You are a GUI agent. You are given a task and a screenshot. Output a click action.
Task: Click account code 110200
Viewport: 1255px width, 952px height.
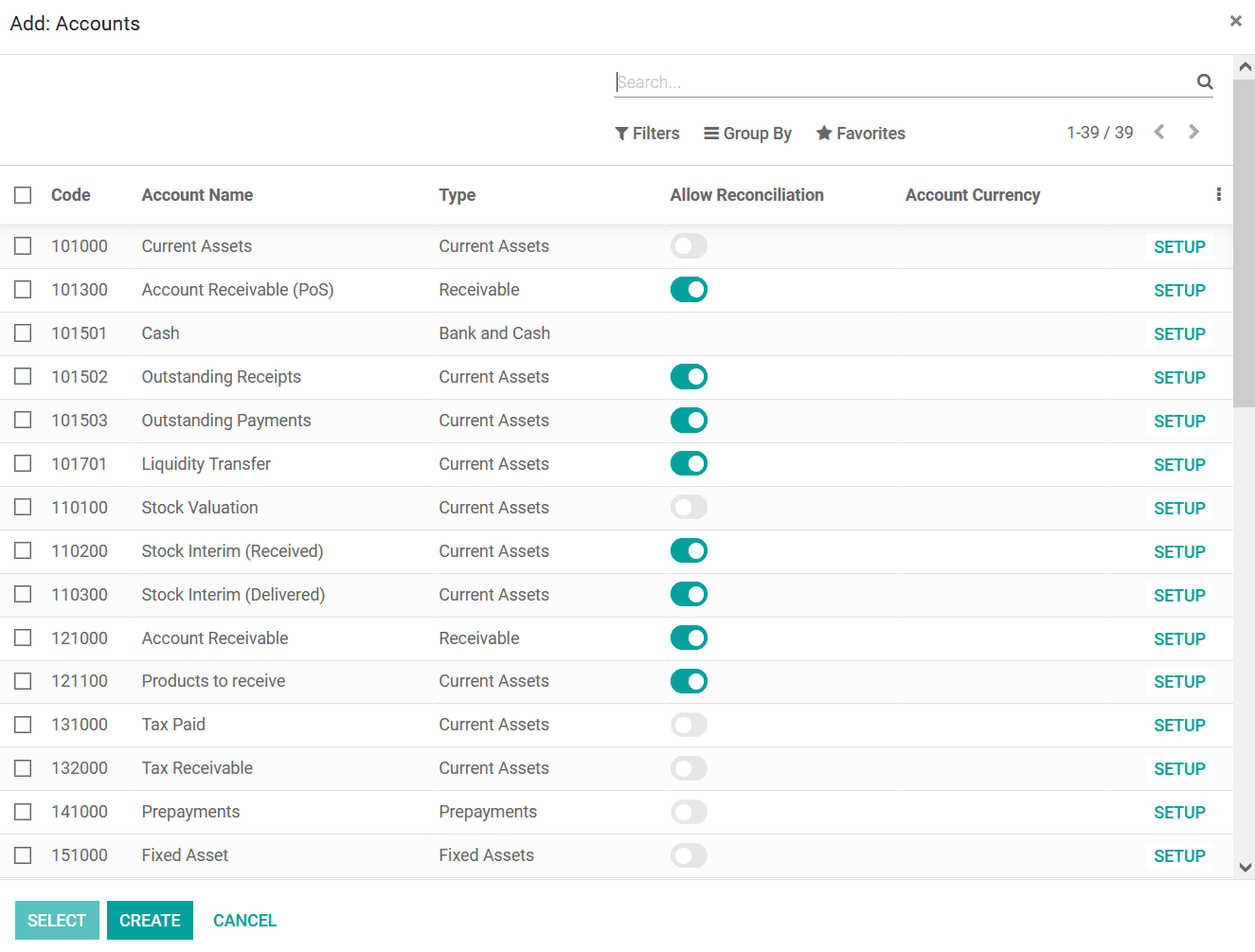click(x=80, y=551)
